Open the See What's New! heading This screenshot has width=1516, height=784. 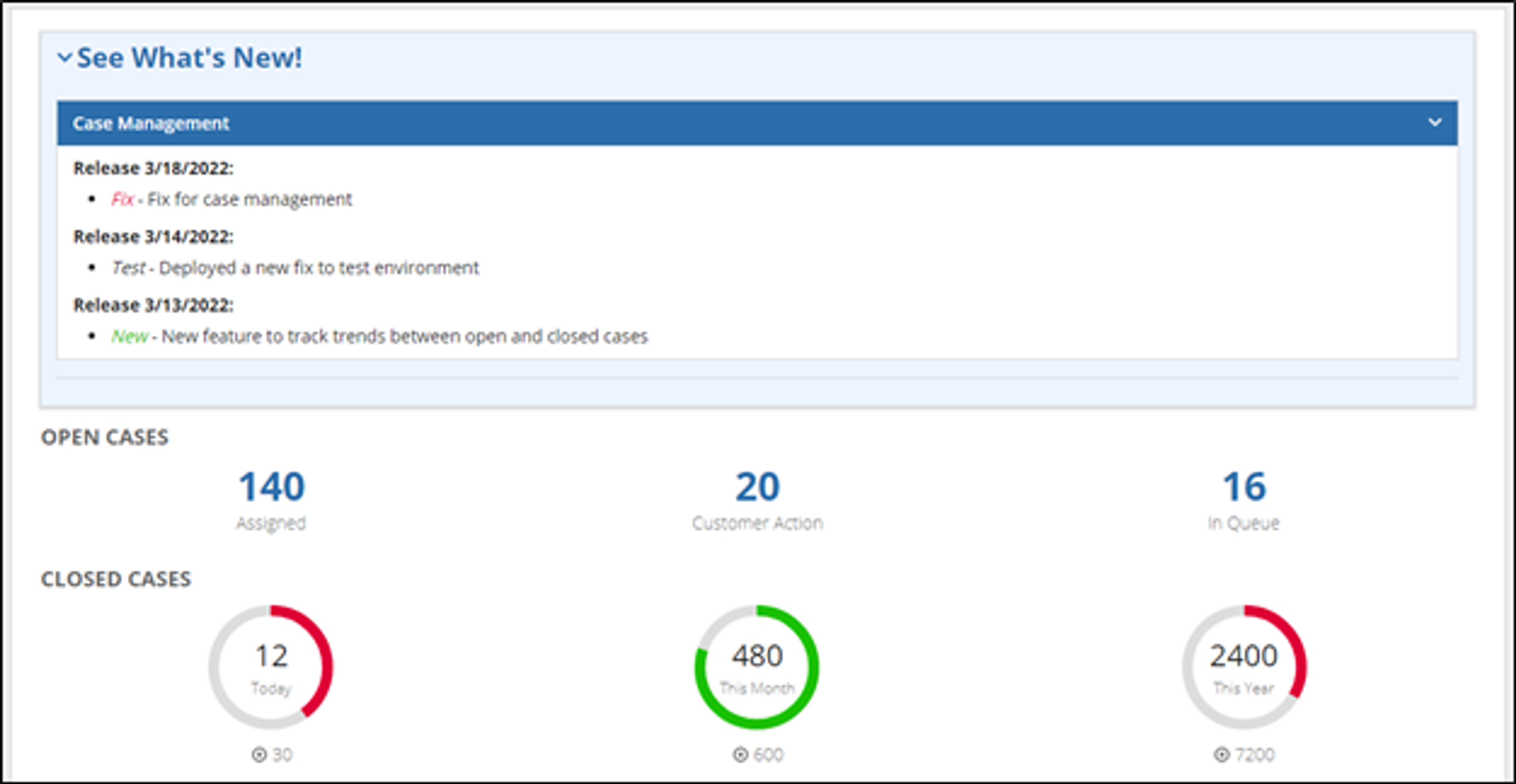point(189,58)
